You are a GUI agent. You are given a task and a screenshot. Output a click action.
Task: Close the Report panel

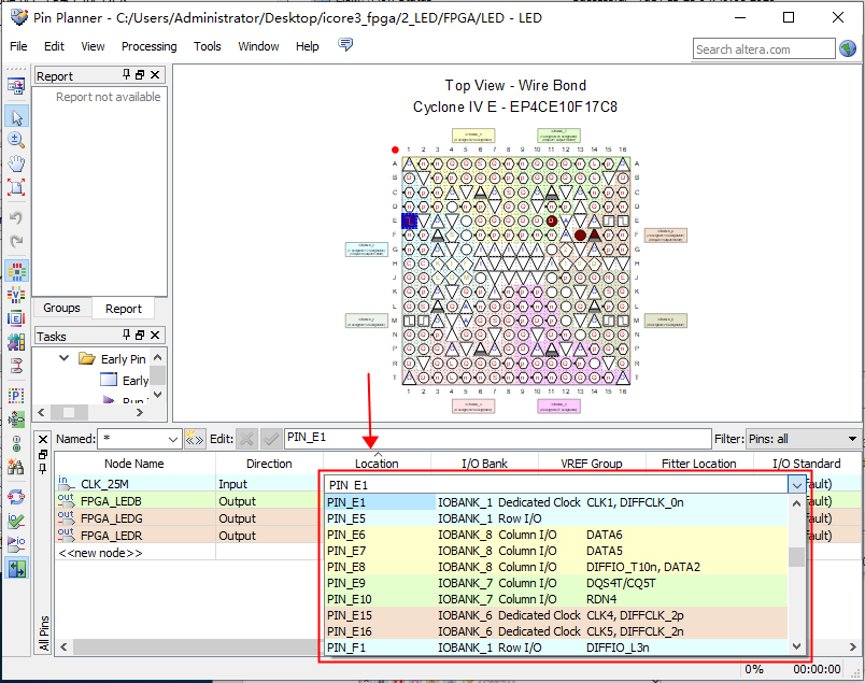[156, 76]
